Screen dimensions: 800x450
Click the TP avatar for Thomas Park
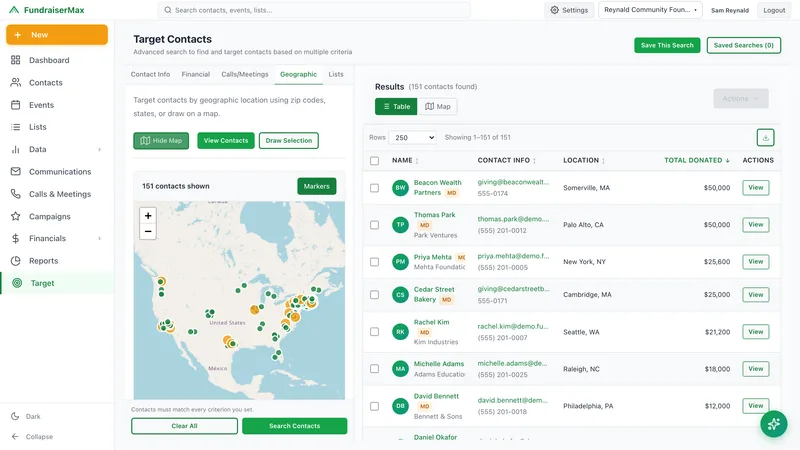click(401, 224)
